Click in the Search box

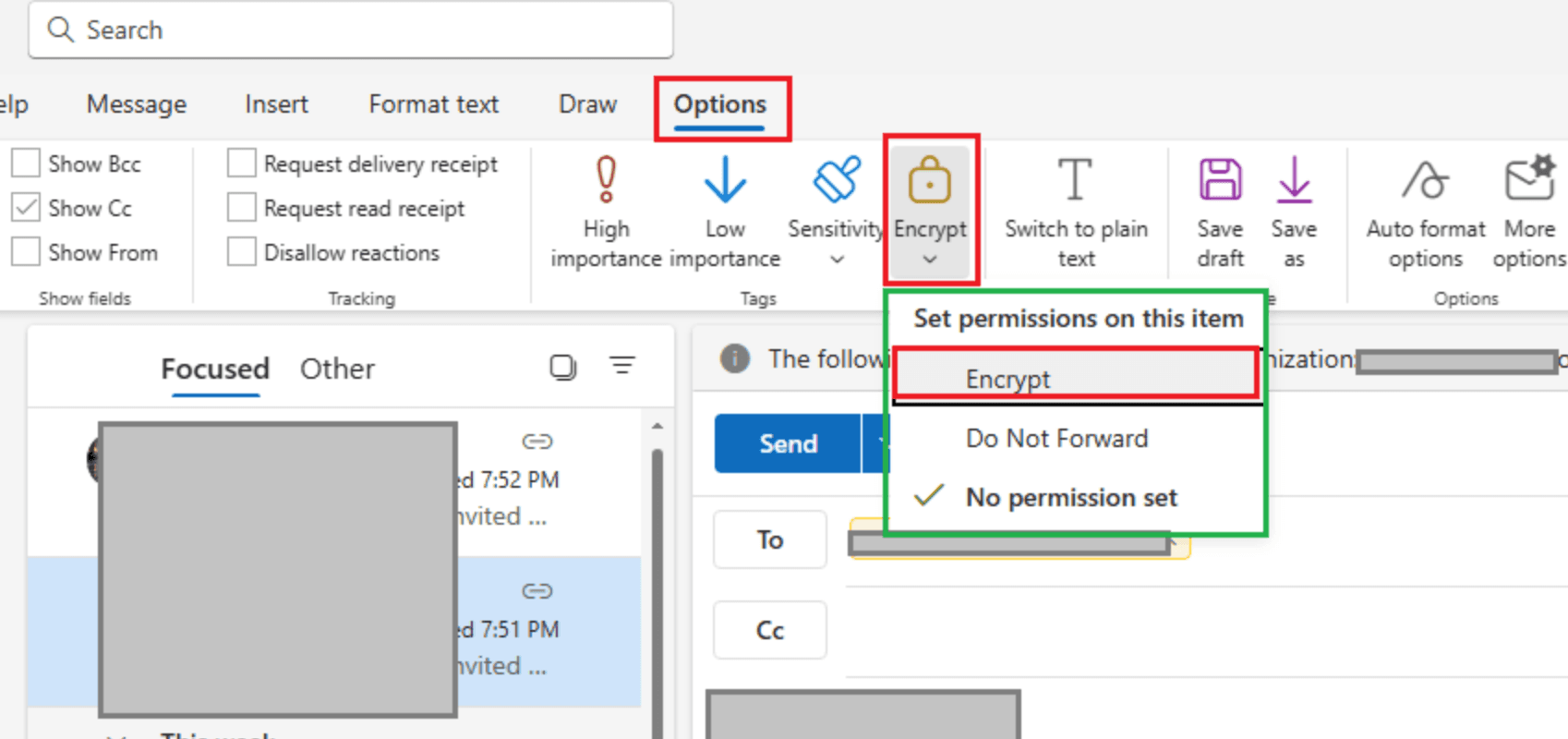[x=351, y=30]
